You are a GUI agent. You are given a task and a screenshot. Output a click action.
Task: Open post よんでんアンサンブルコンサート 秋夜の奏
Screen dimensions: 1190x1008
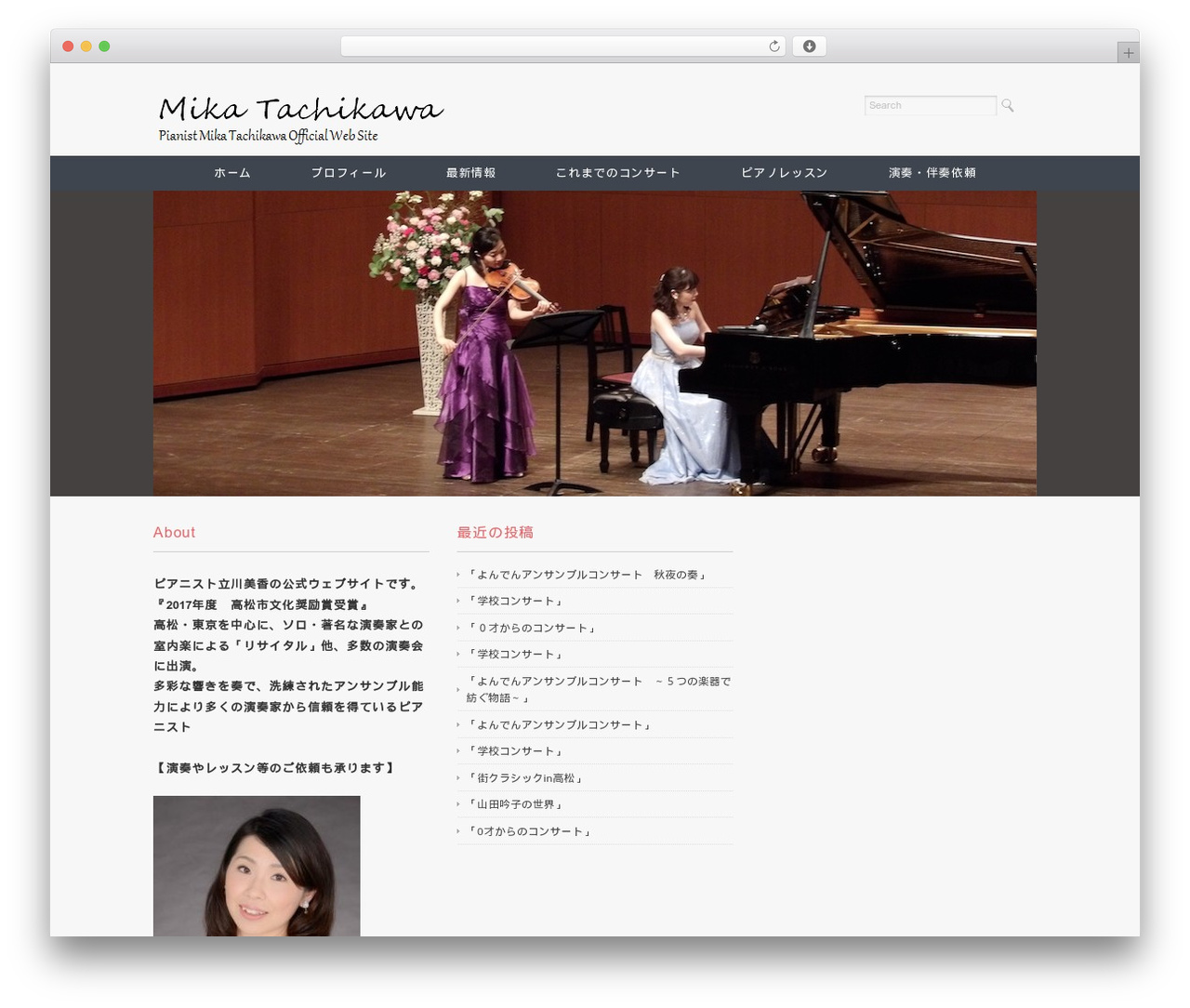coord(588,575)
